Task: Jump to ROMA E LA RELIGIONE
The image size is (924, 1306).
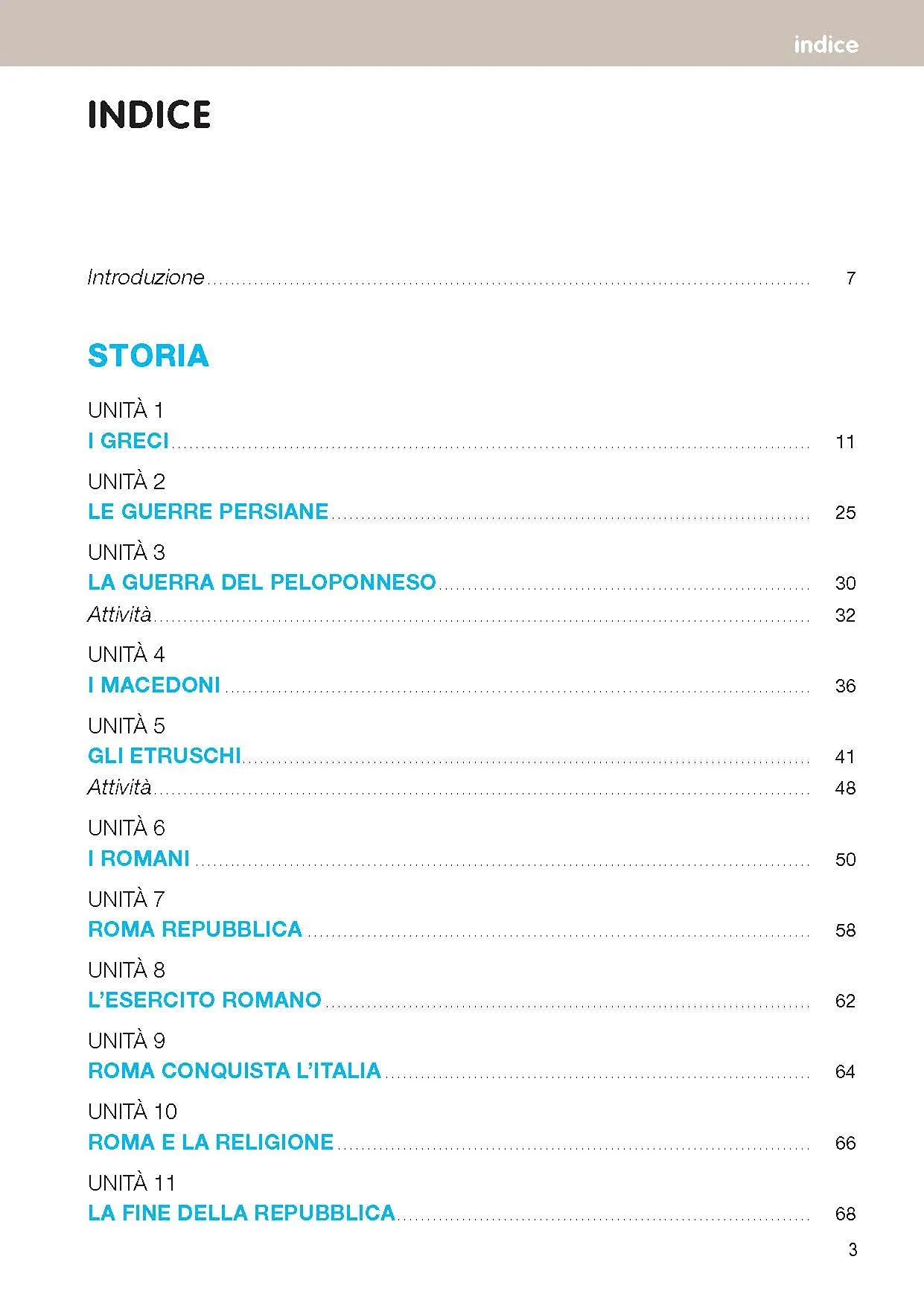Action: 211,1142
